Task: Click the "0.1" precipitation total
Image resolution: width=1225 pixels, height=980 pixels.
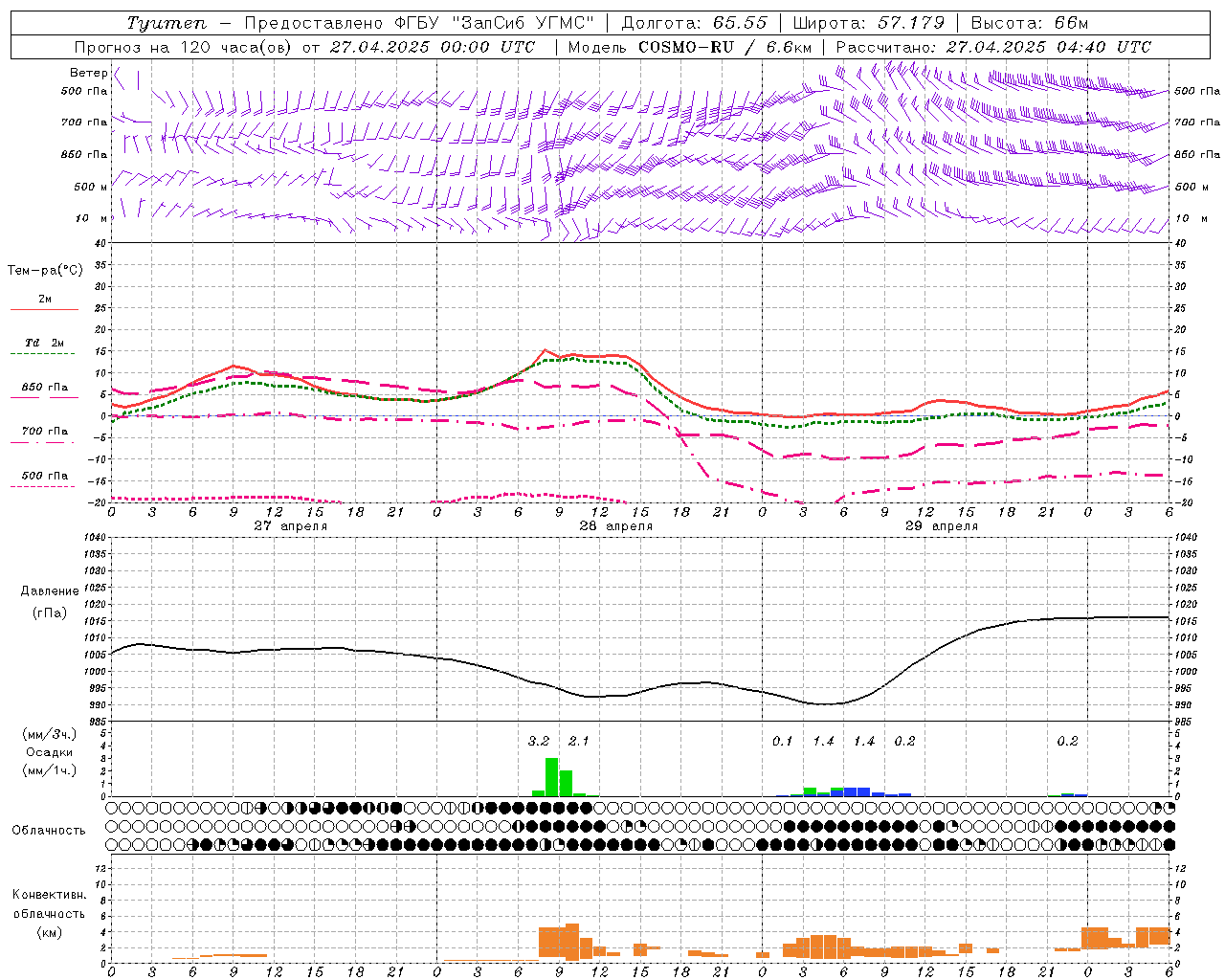Action: (783, 742)
